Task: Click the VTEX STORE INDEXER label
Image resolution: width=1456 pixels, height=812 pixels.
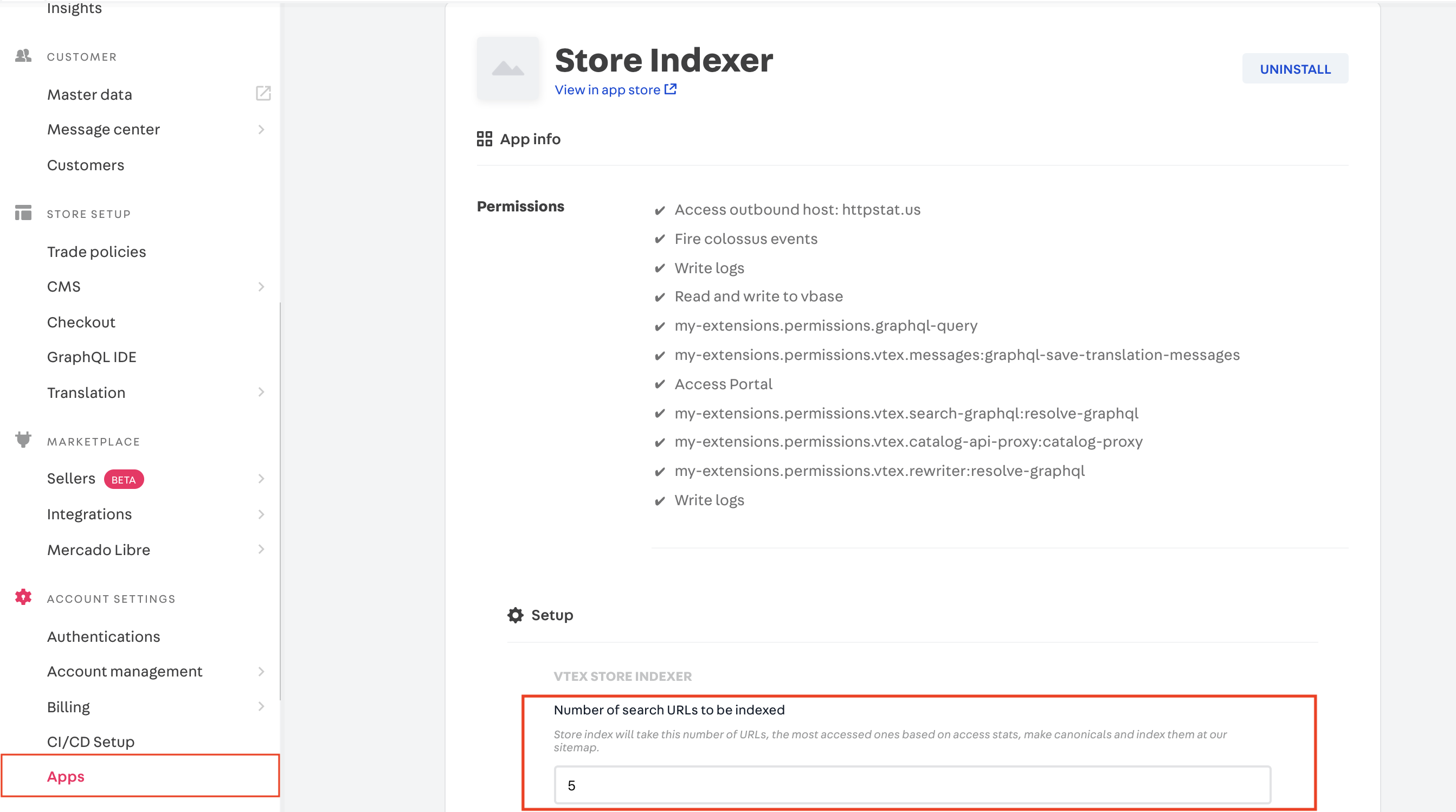Action: pyautogui.click(x=623, y=676)
